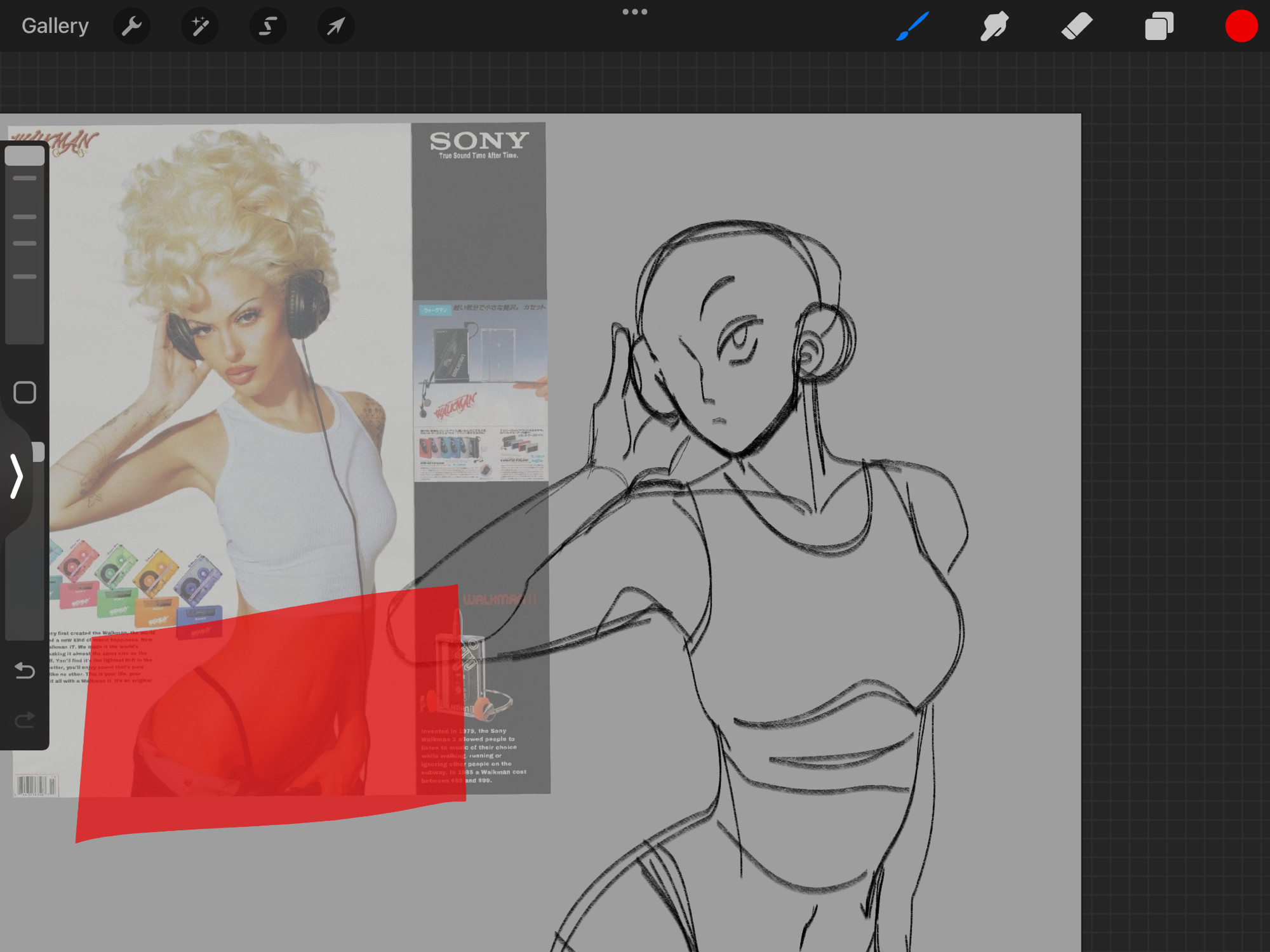Redo the last undone action

25,720
